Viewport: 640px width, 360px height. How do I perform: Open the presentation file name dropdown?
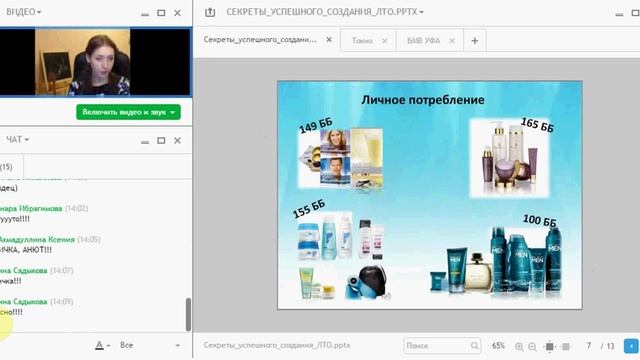(x=421, y=12)
